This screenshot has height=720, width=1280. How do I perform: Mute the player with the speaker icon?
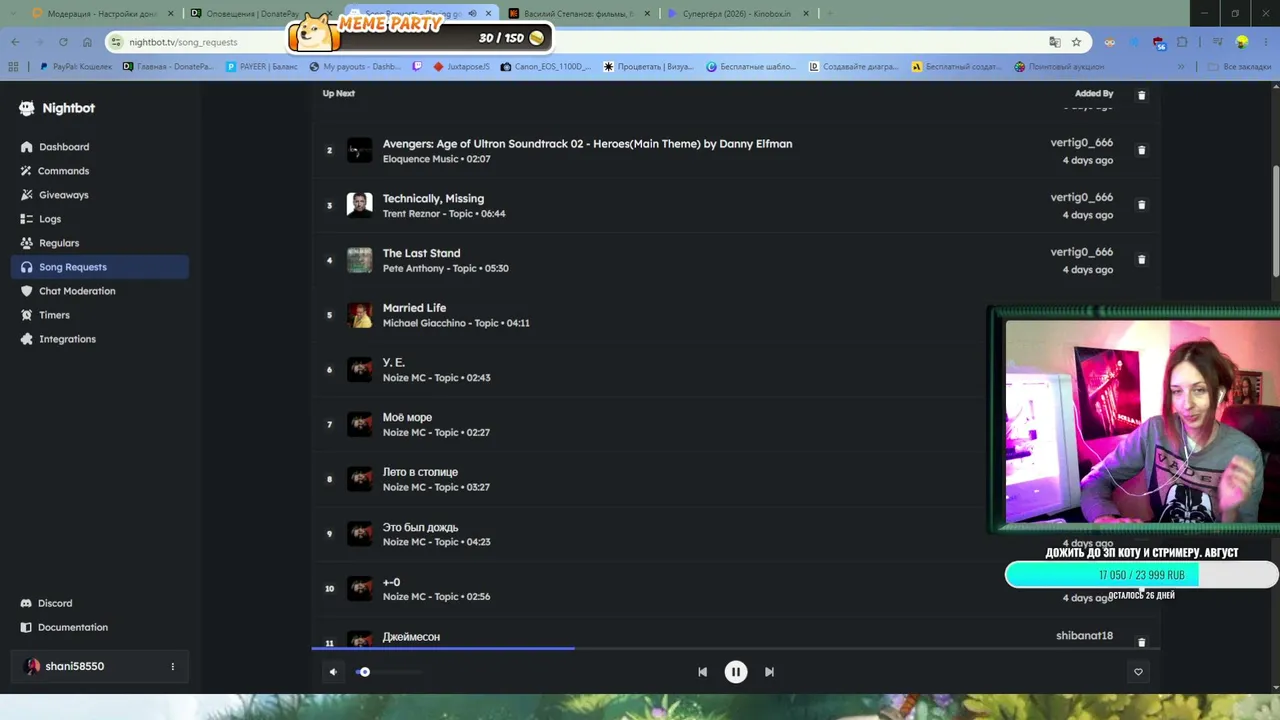333,672
